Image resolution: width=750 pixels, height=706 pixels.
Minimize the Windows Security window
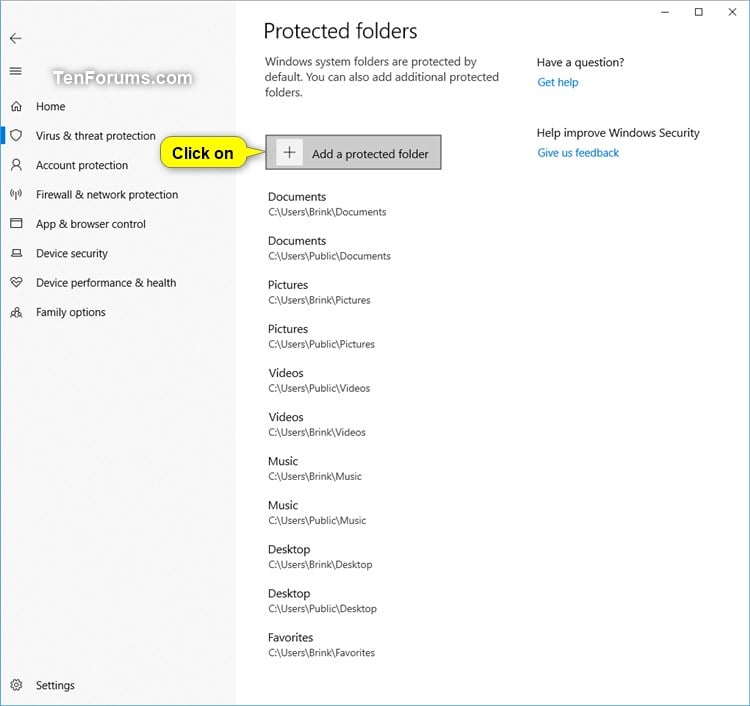click(x=665, y=12)
